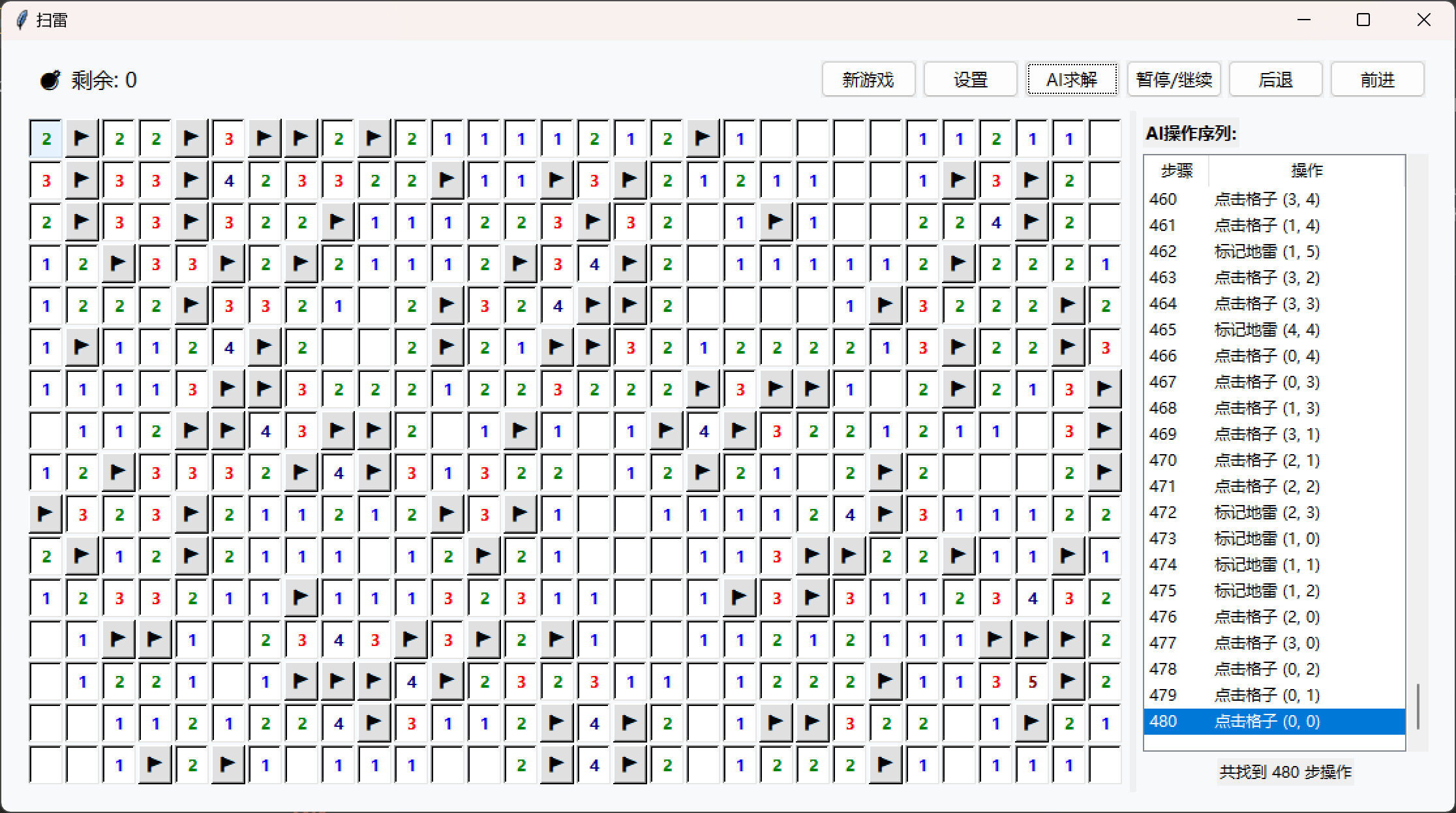
Task: Click the flag at grid row 3, column 9
Action: coord(338,222)
